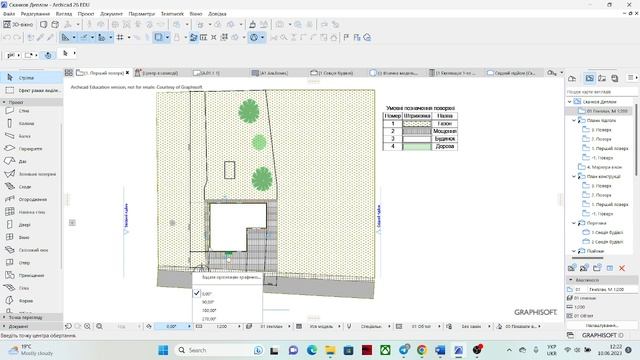Select the Beam (Балка) tool

pos(31,136)
